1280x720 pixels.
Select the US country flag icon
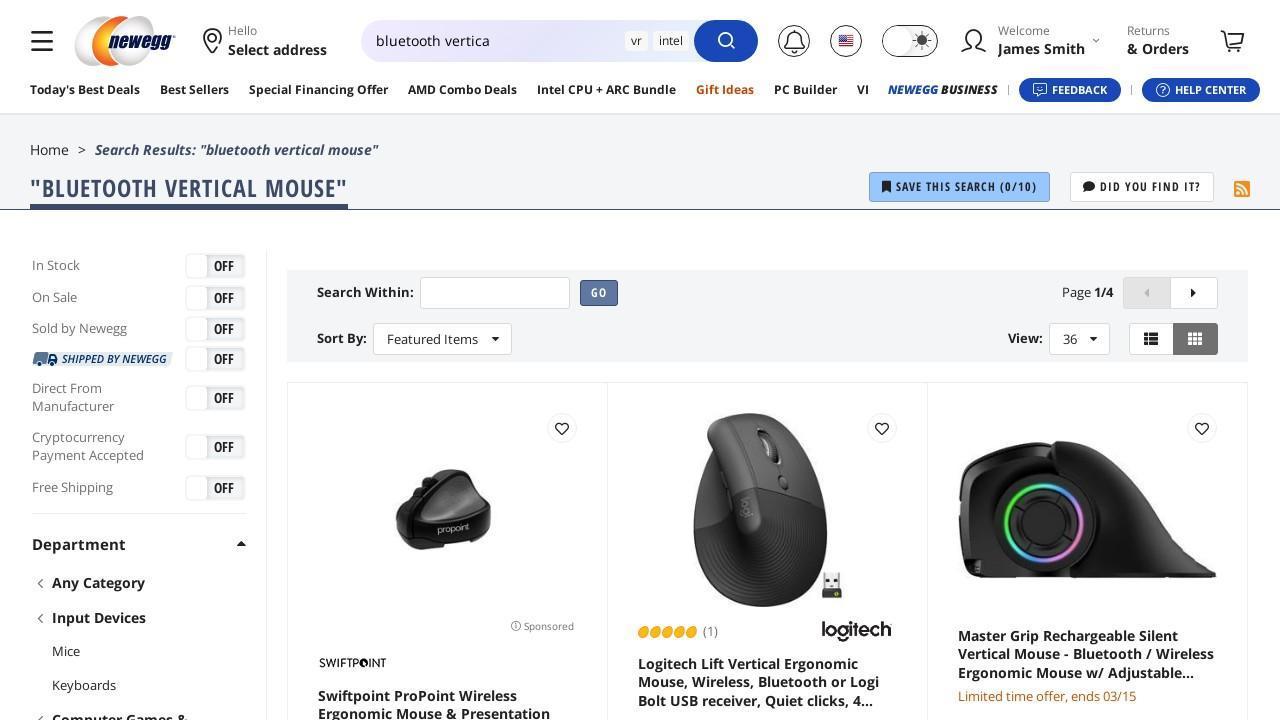pyautogui.click(x=846, y=41)
